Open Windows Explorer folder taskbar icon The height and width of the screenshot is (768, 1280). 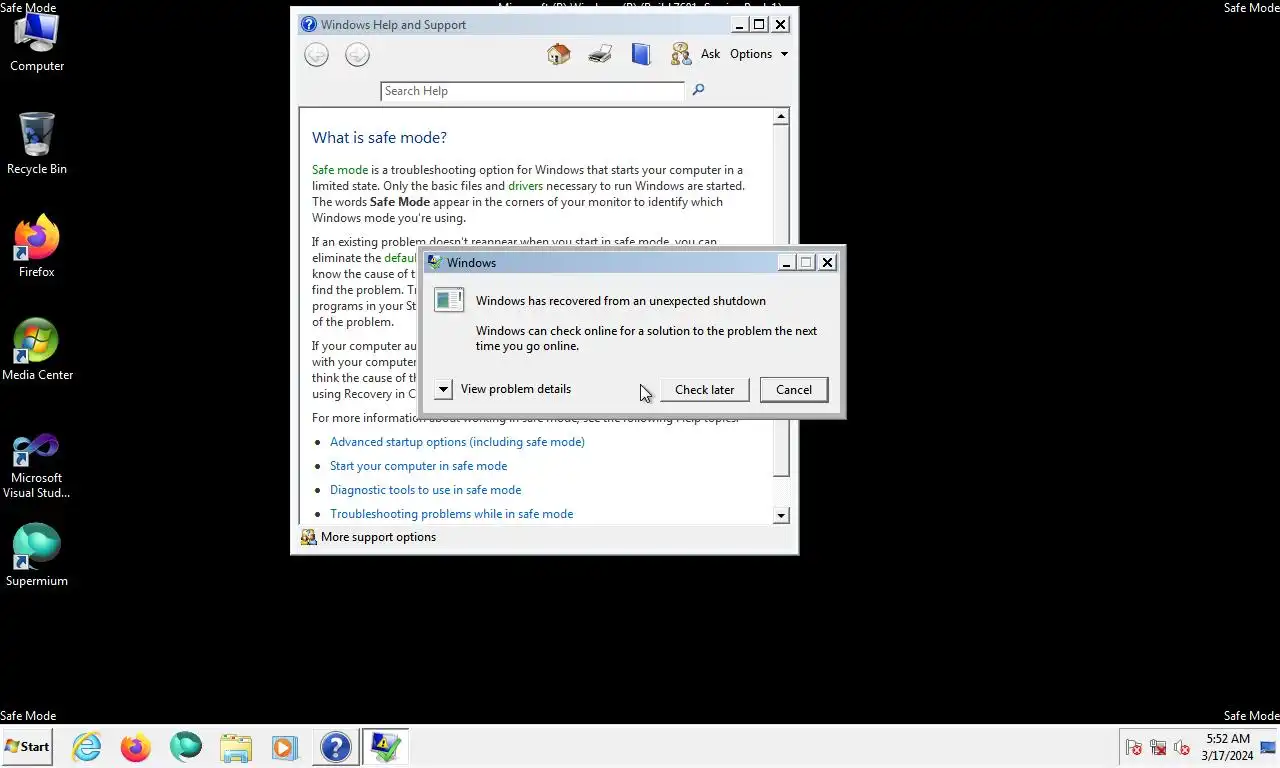(x=236, y=747)
